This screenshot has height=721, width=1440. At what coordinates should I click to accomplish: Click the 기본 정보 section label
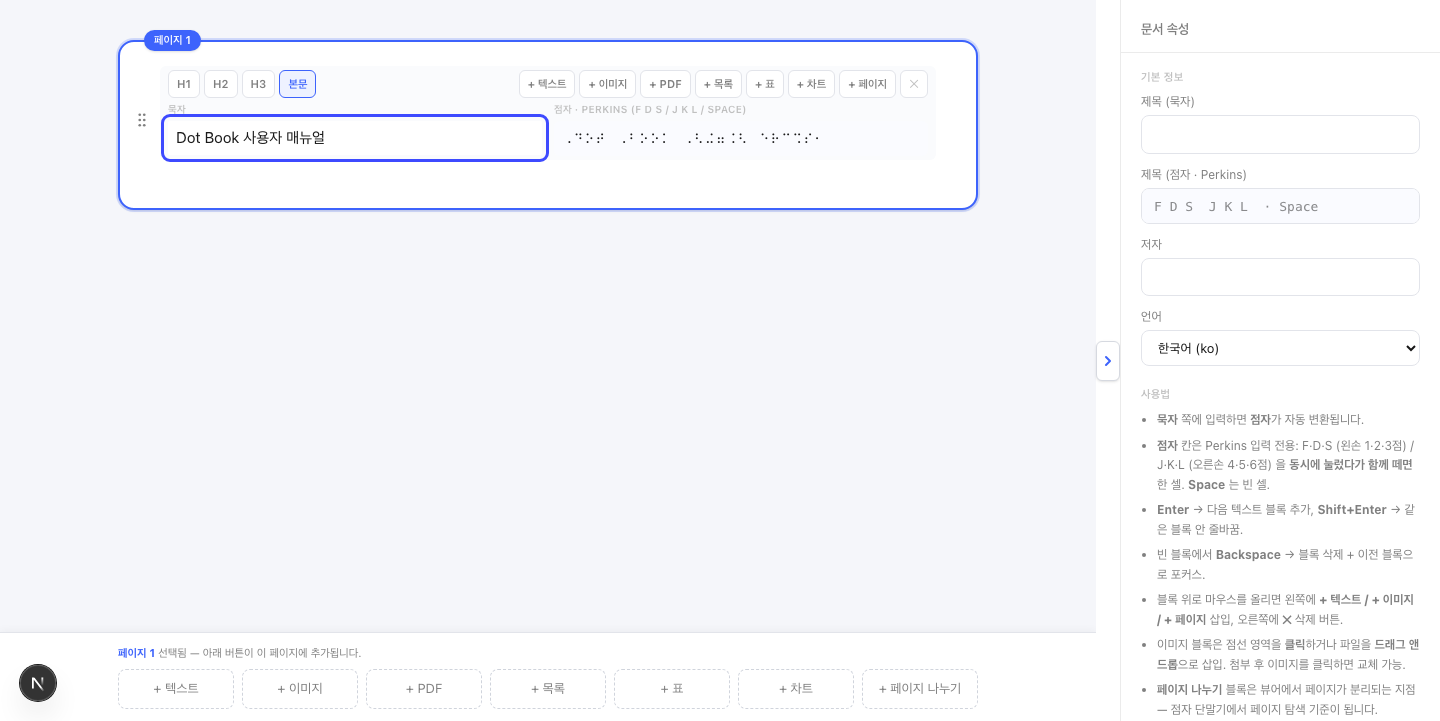1162,77
